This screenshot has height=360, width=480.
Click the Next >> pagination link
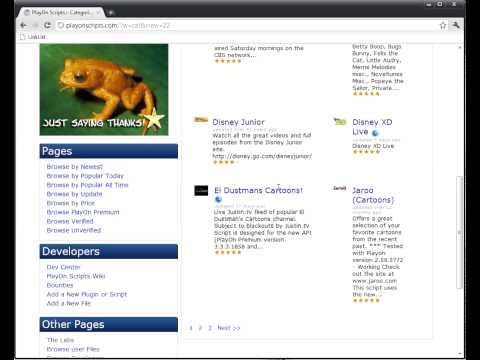(229, 328)
